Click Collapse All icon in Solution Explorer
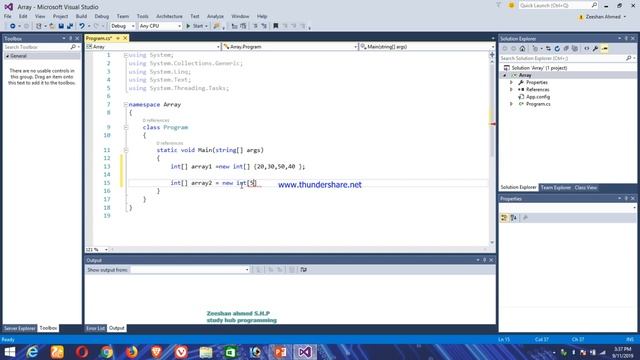Image resolution: width=640 pixels, height=360 pixels. point(566,49)
